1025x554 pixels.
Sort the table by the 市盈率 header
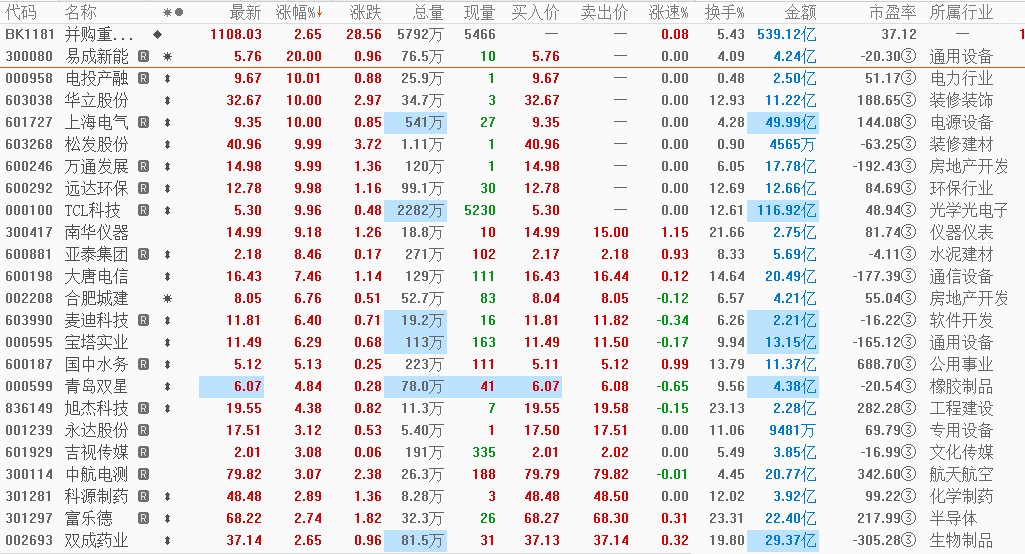892,12
